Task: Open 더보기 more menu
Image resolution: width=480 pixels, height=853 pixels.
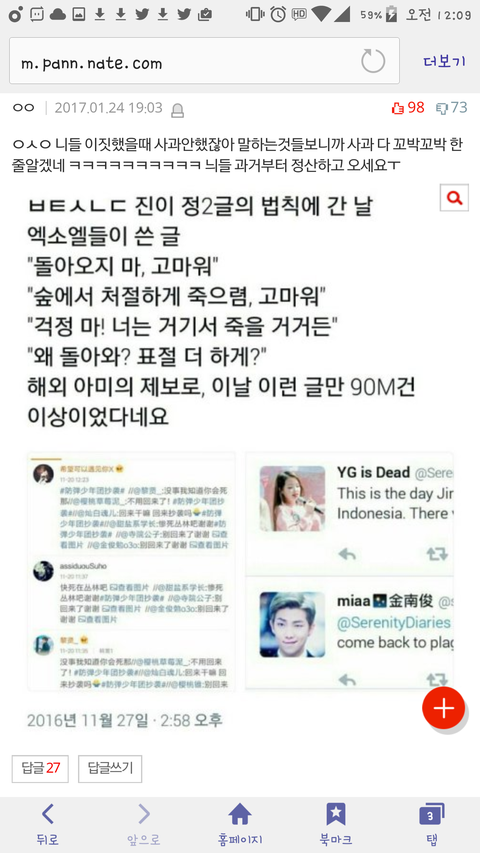Action: [445, 61]
